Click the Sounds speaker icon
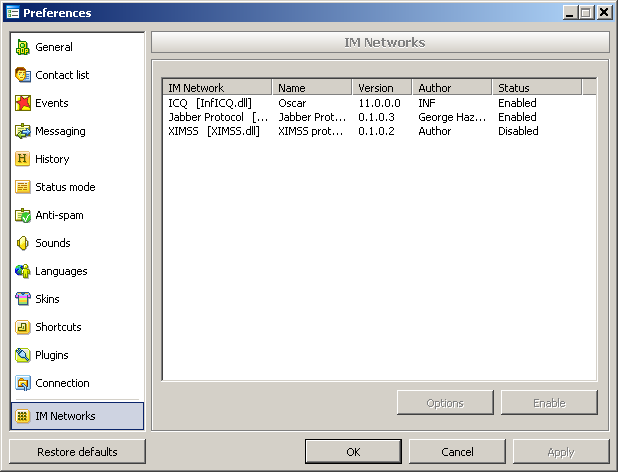The image size is (618, 472). click(22, 243)
